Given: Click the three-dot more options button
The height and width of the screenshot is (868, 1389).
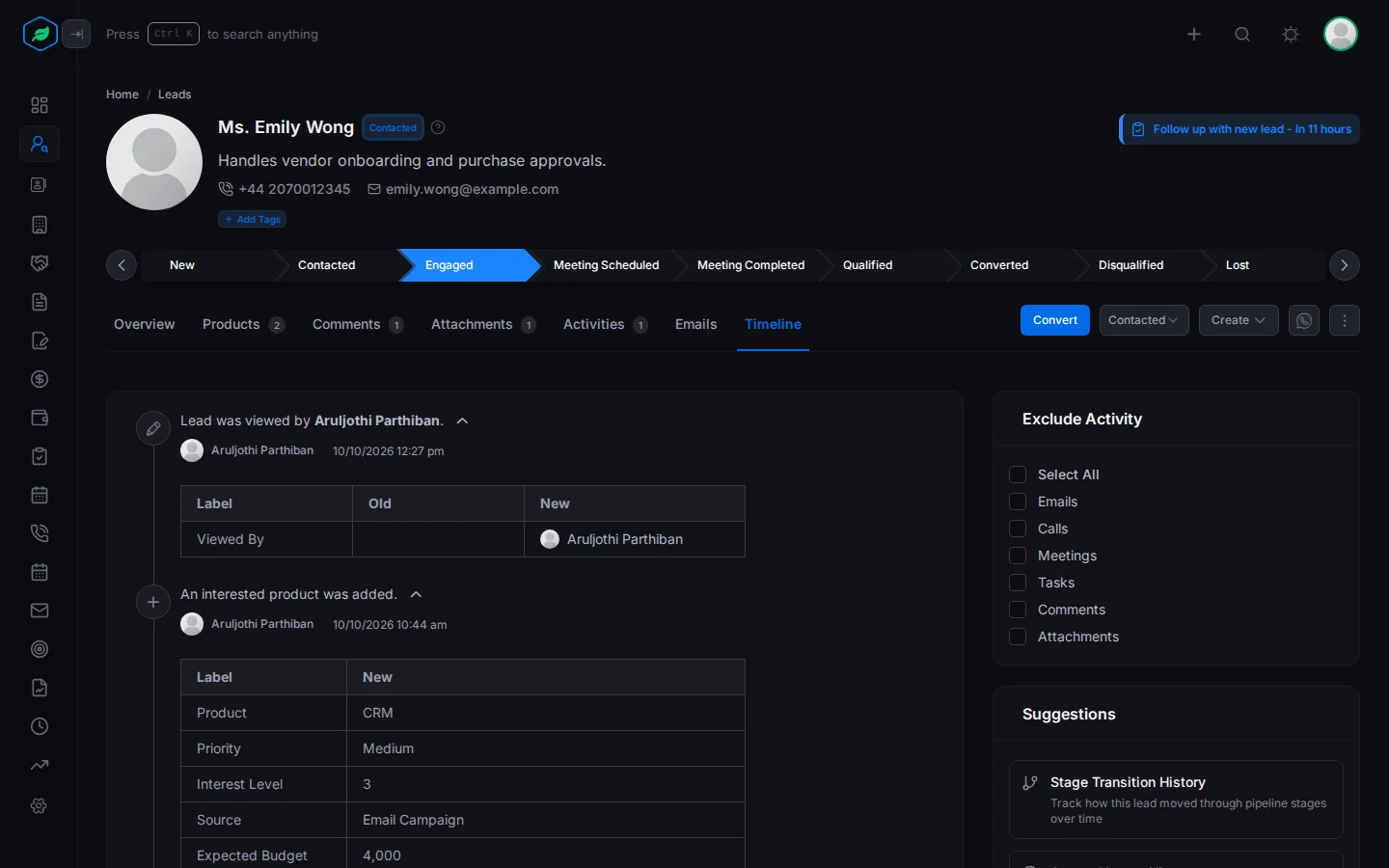Looking at the screenshot, I should [x=1345, y=320].
